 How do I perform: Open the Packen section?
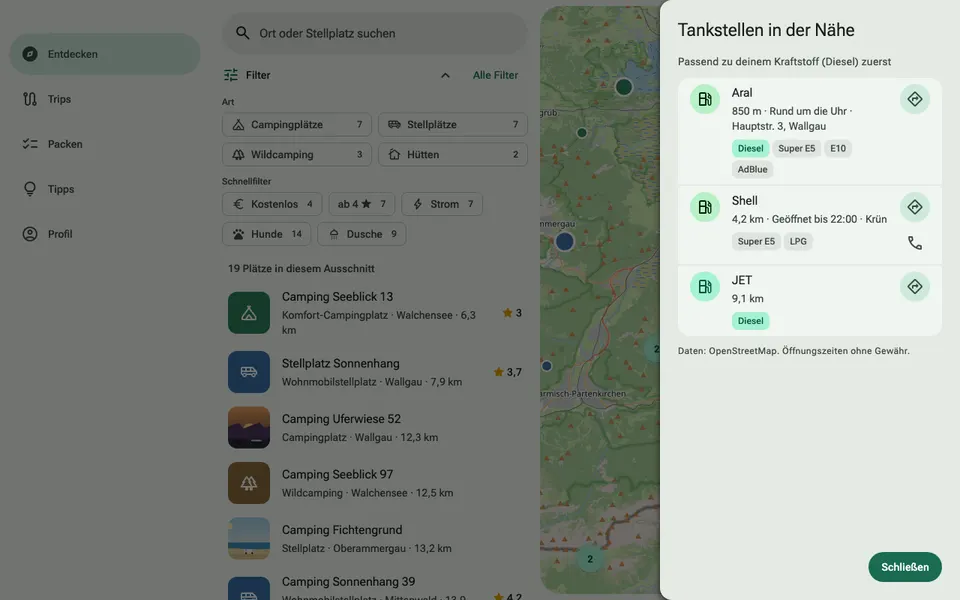pyautogui.click(x=105, y=144)
